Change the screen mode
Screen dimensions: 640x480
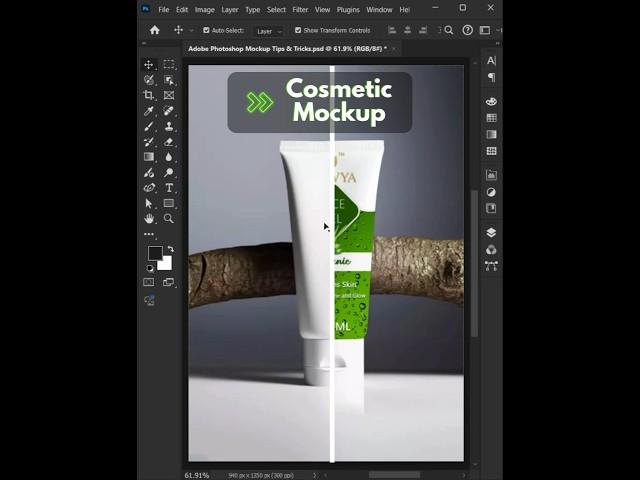click(168, 282)
